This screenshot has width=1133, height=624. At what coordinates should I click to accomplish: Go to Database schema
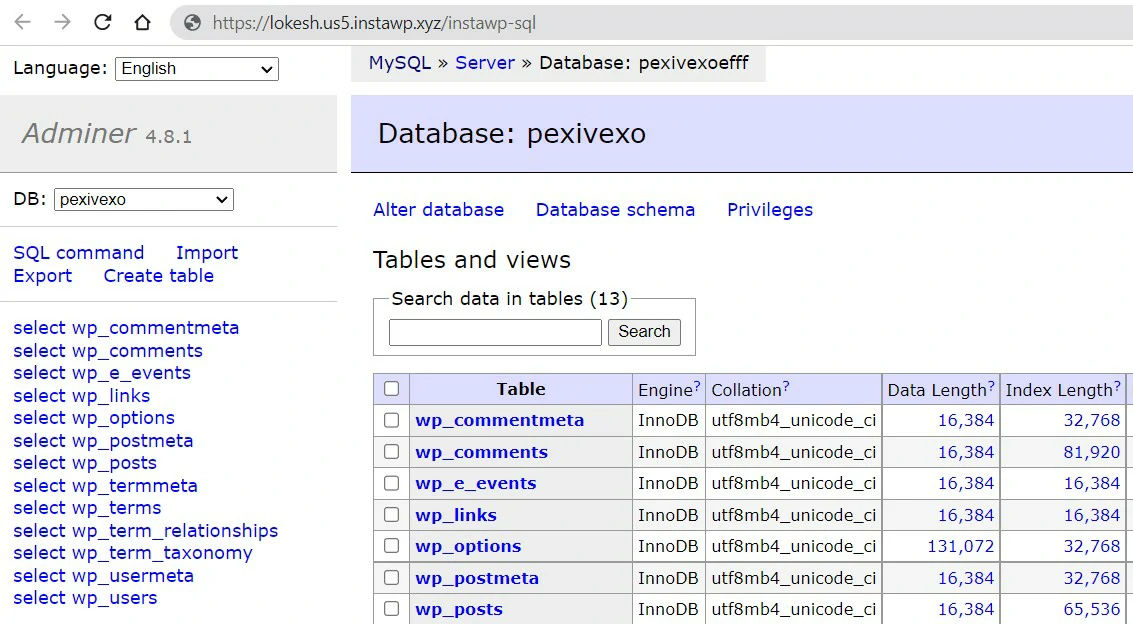point(615,210)
